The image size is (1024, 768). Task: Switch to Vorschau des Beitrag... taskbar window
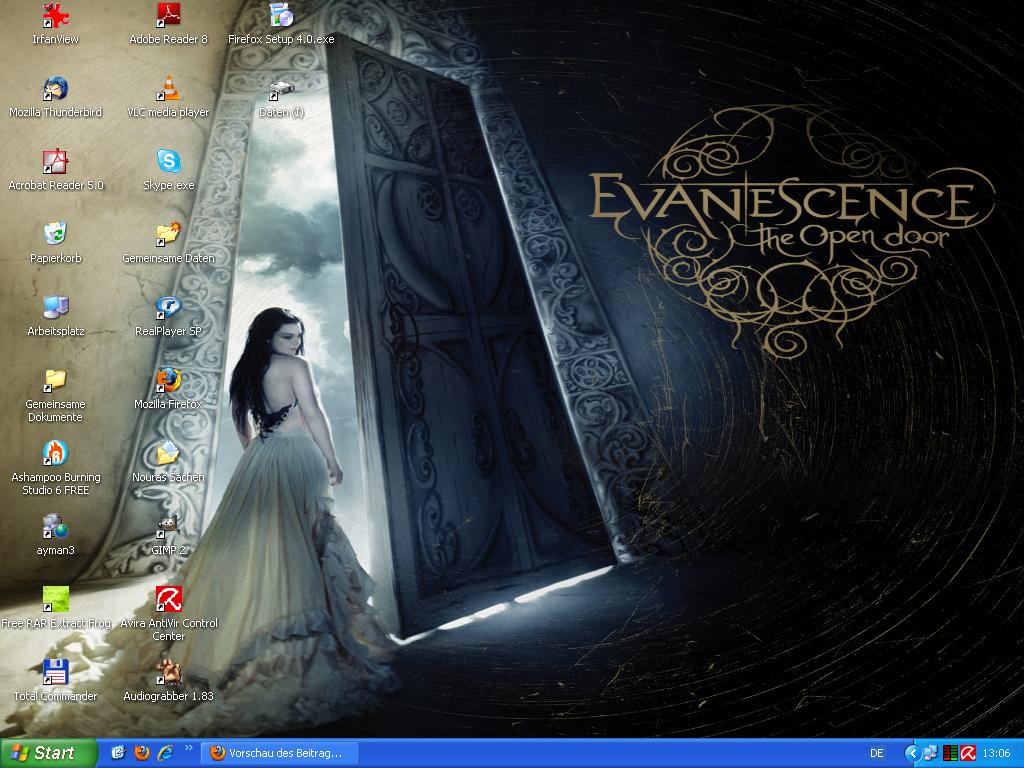tap(280, 754)
